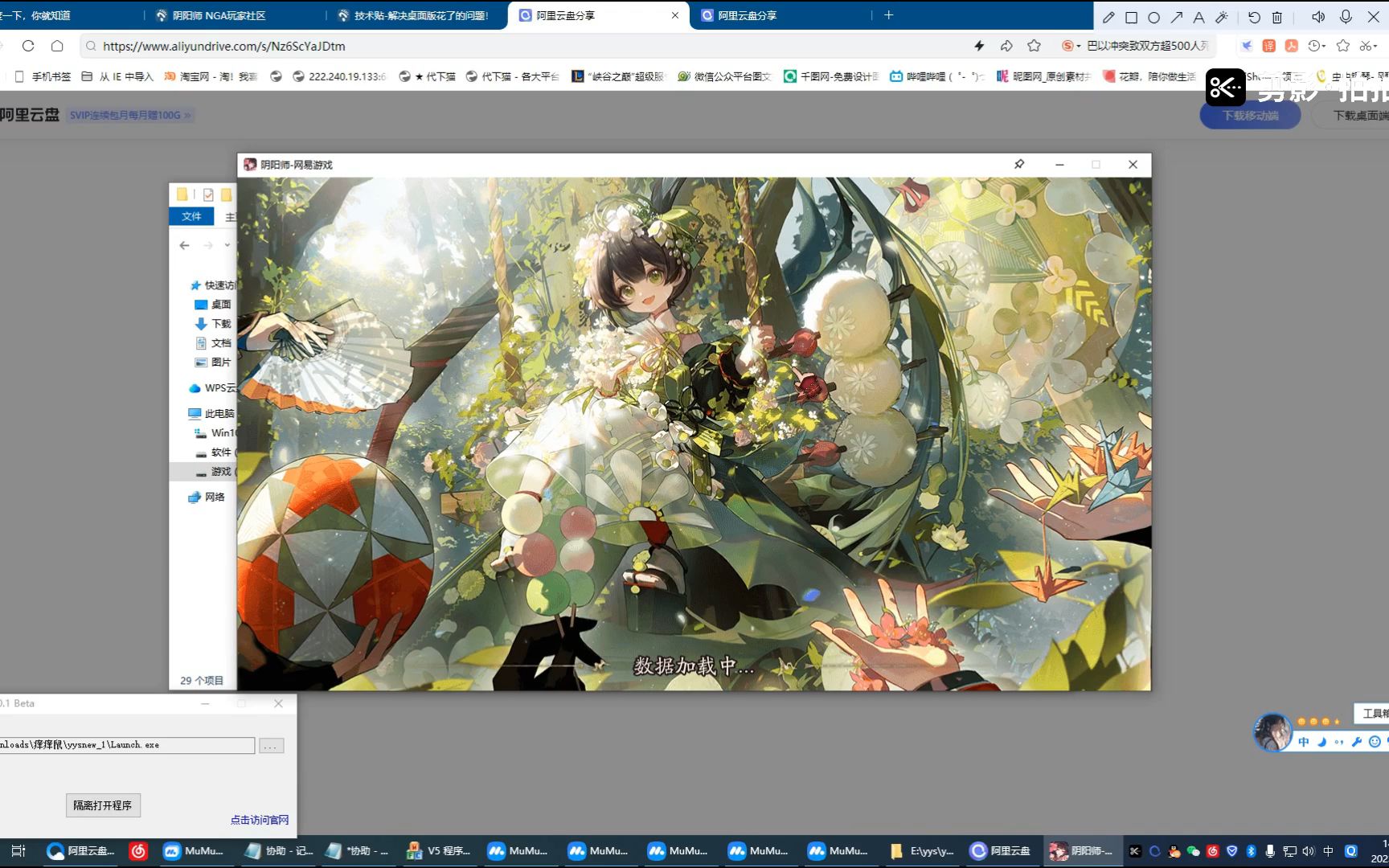This screenshot has width=1389, height=868.
Task: Undo the last annotation
Action: pos(1254,17)
